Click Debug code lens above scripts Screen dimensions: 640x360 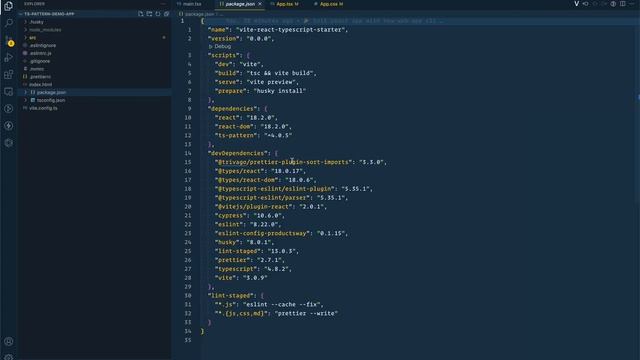220,47
